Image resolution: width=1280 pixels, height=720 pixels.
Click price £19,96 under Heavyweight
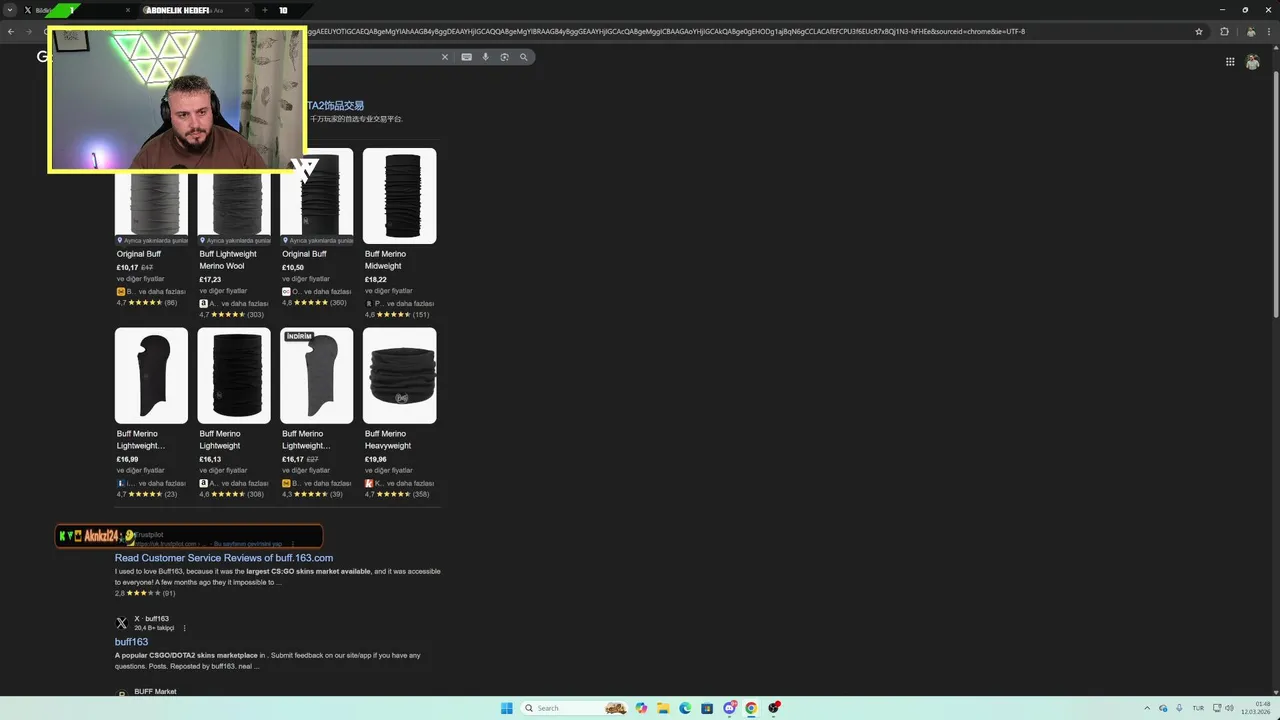[375, 460]
